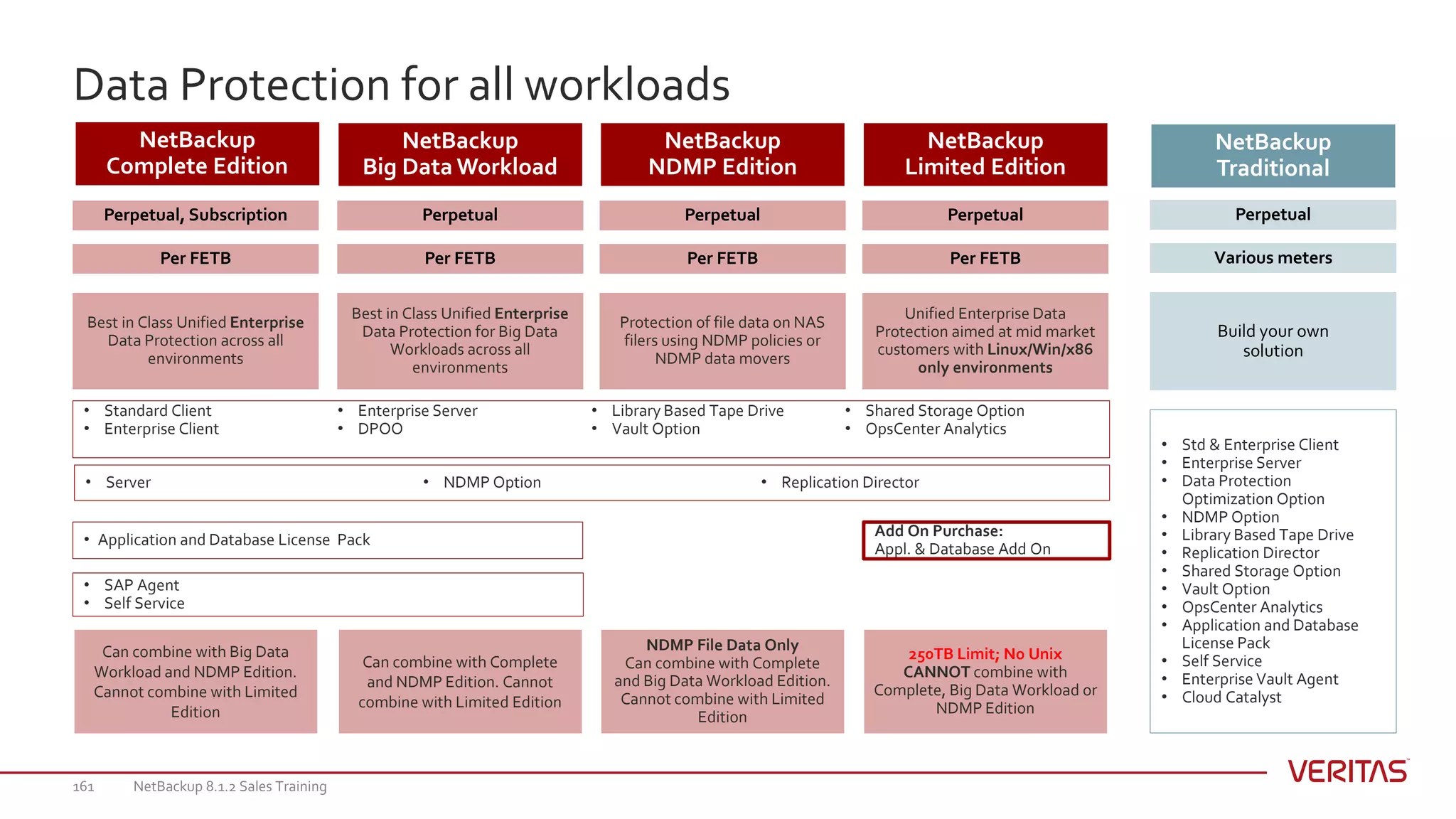Viewport: 1456px width, 819px height.
Task: Select 'Replication Director' in the Traditional list
Action: (x=1251, y=553)
